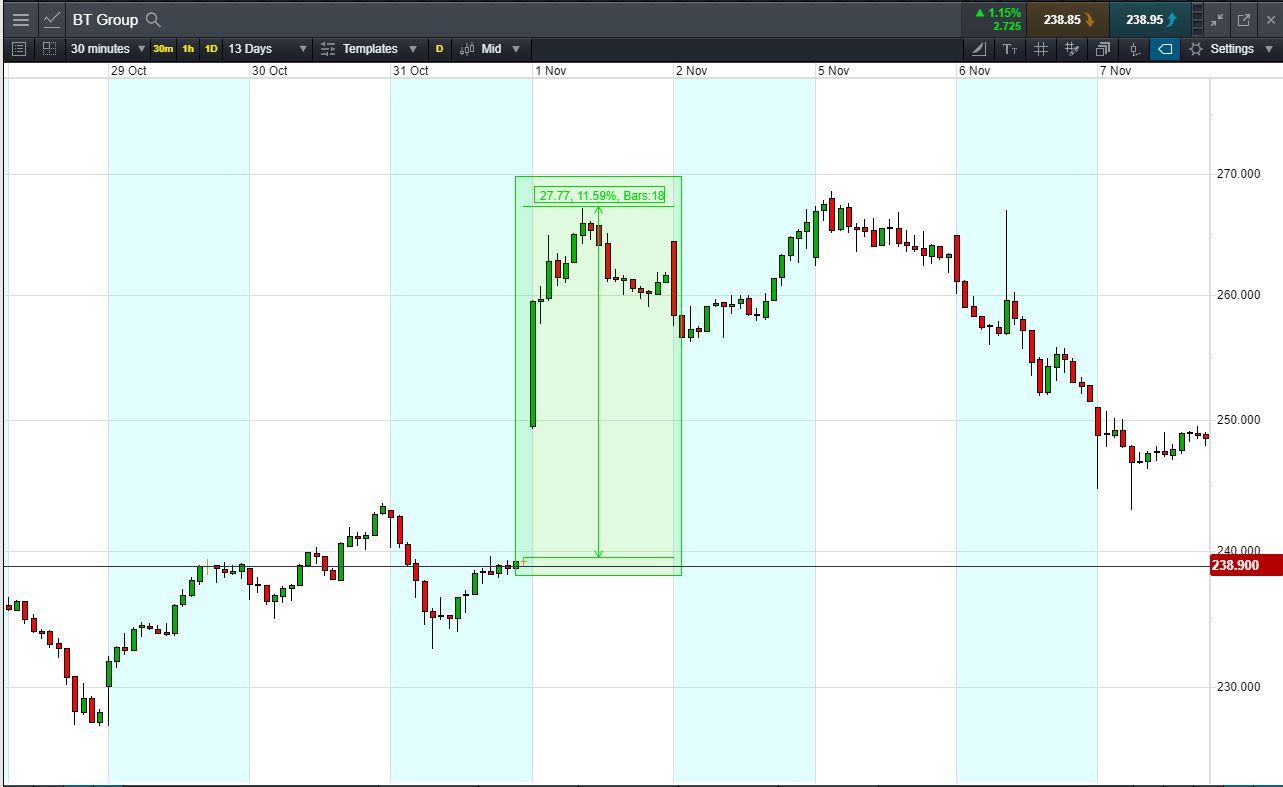Viewport: 1283px width, 787px height.
Task: Open the chart layers icon
Action: 1103,49
